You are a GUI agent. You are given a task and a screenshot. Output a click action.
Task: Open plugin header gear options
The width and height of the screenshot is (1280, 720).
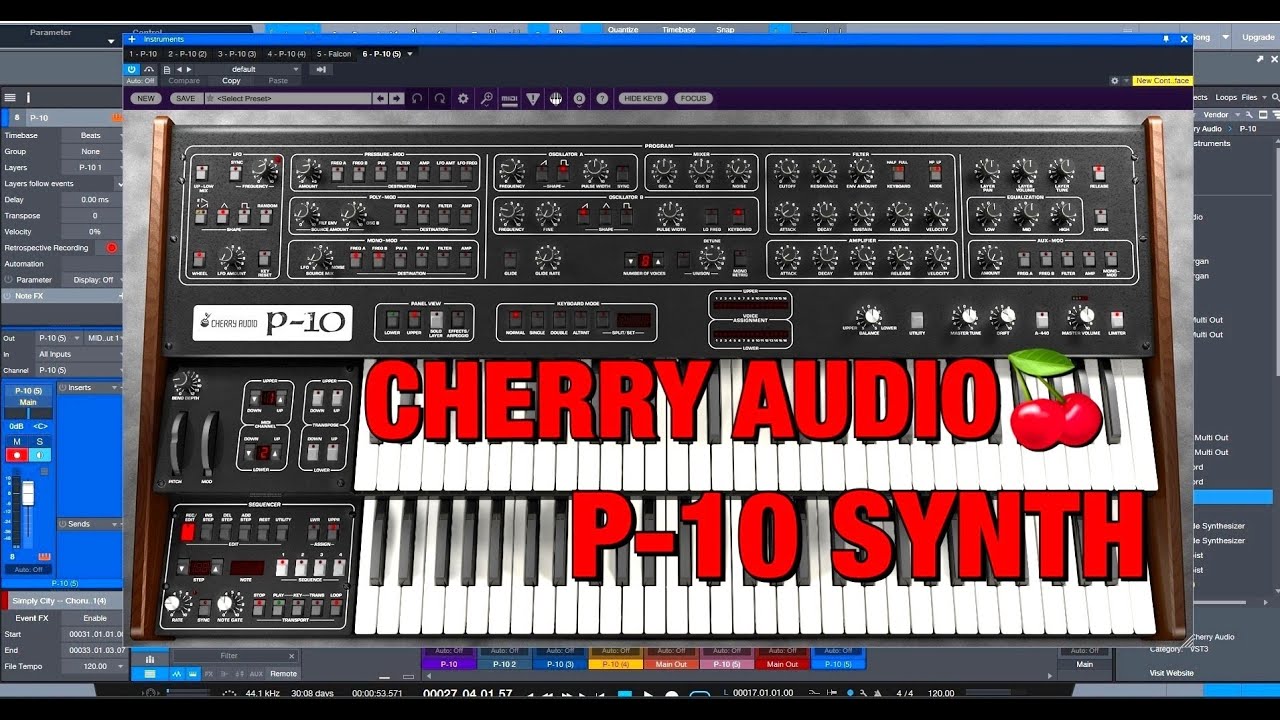click(x=1115, y=80)
